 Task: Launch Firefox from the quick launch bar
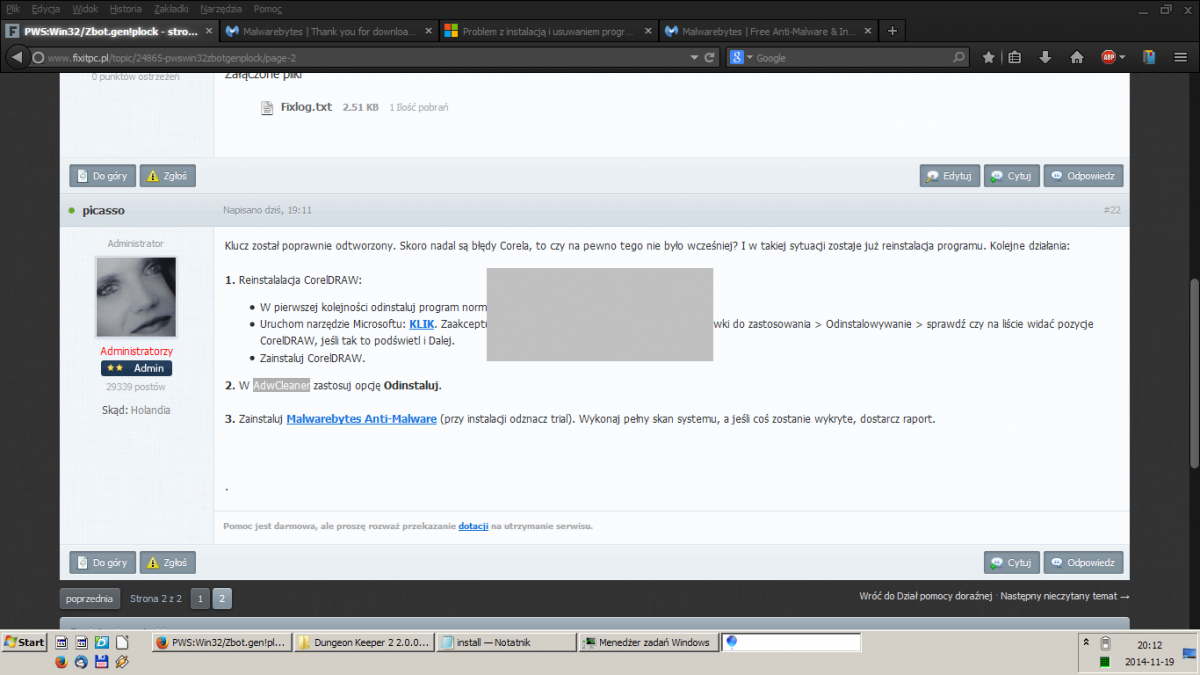tap(60, 661)
